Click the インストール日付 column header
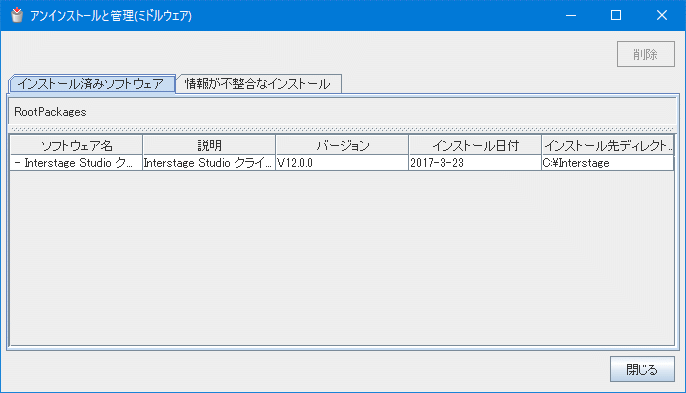Screen dimensions: 686x393 click(475, 145)
